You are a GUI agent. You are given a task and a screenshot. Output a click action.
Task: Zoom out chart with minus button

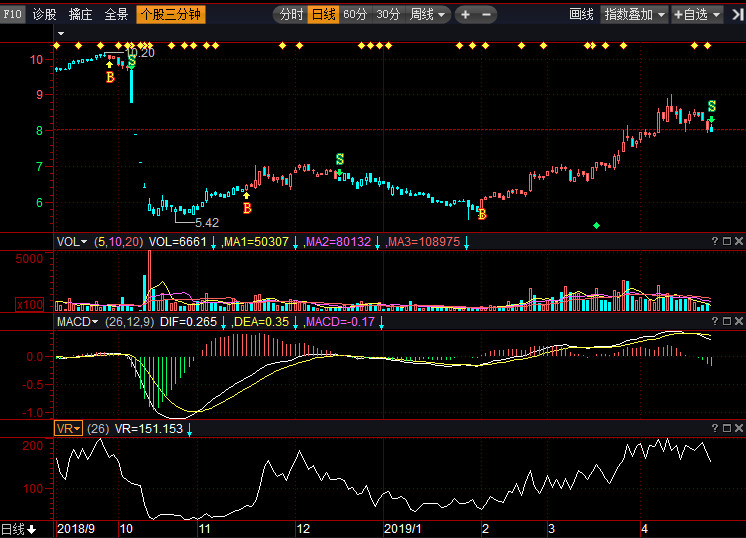pos(486,15)
